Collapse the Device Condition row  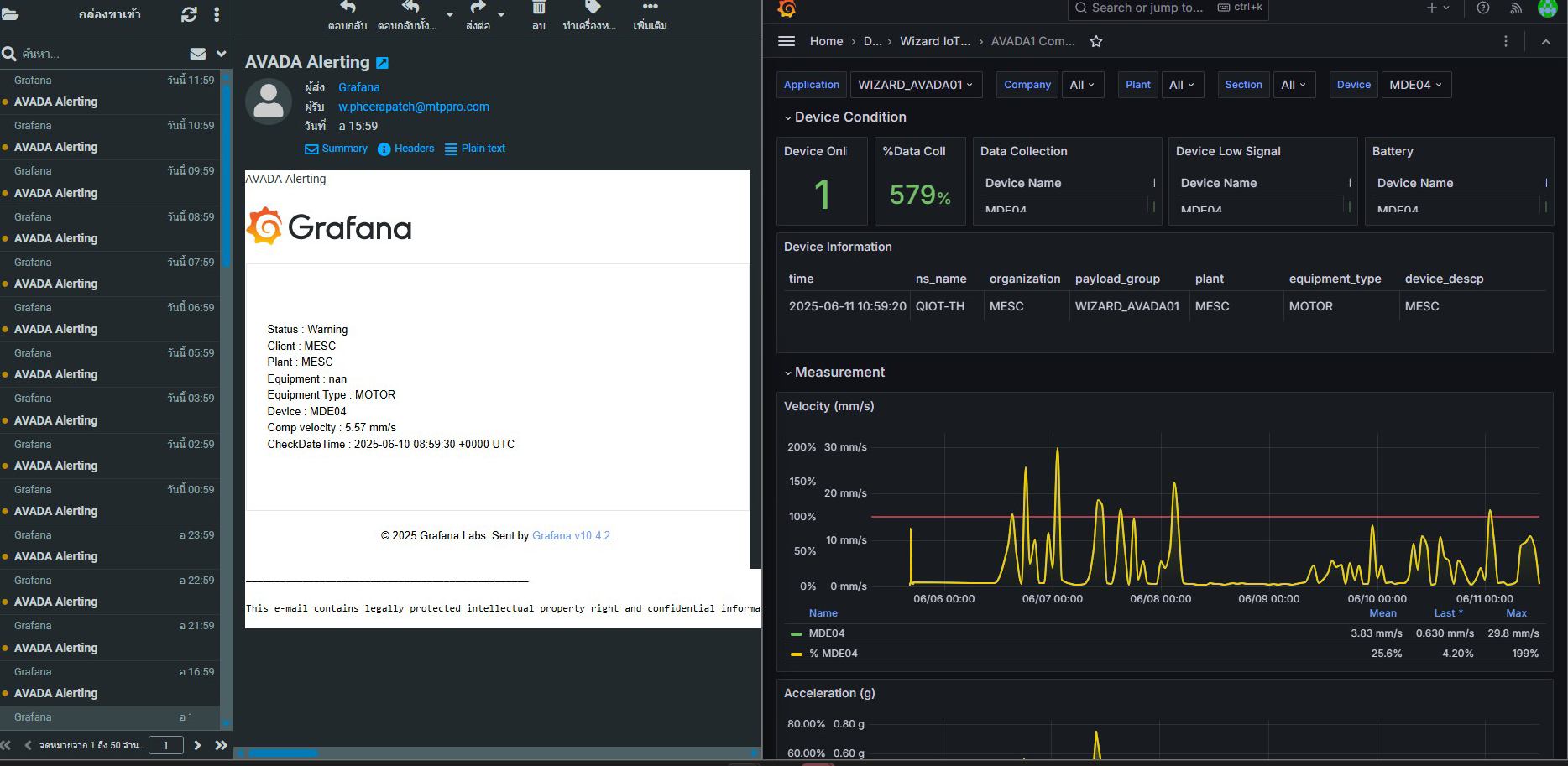[x=845, y=117]
